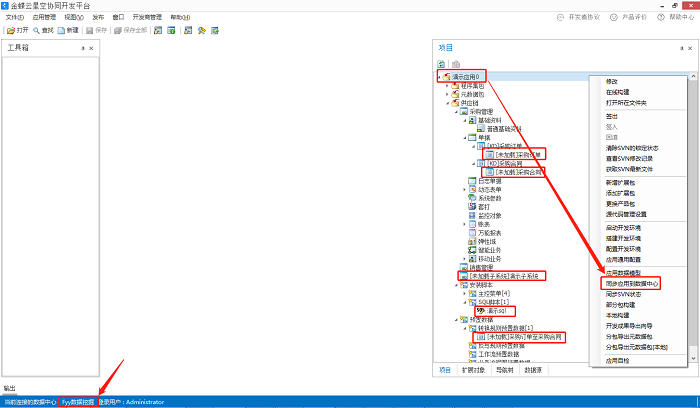Expand the 程序集包 tree node arrow
Screen dimensions: 700x408
point(447,85)
